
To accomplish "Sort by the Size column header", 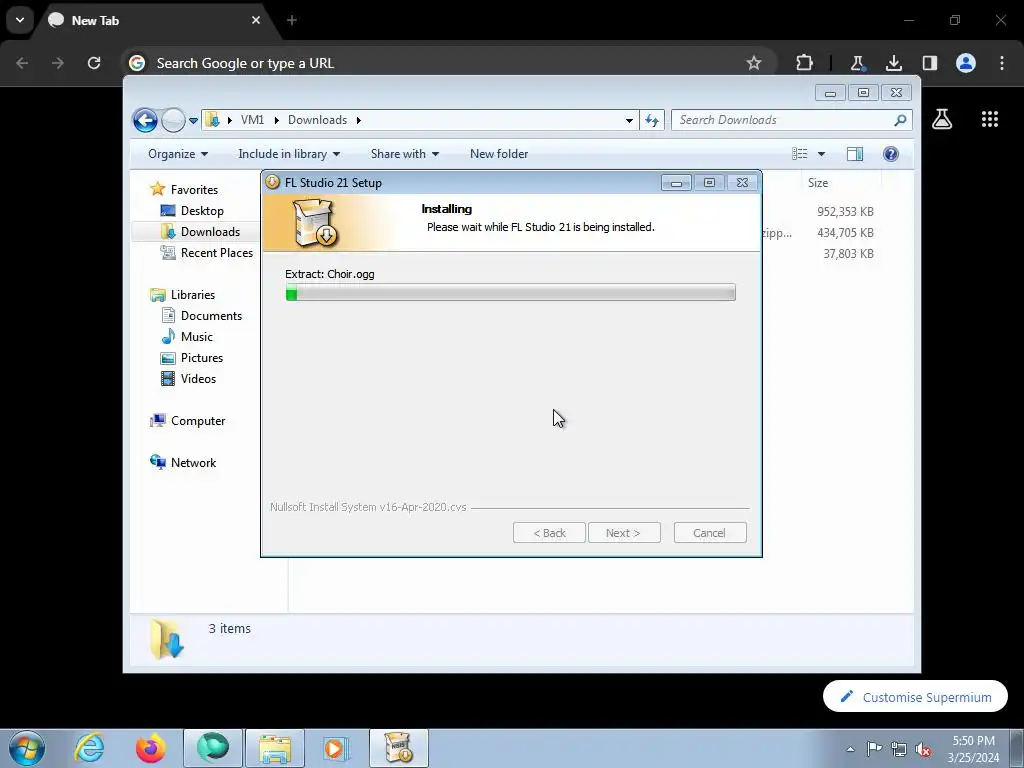I will tap(818, 183).
